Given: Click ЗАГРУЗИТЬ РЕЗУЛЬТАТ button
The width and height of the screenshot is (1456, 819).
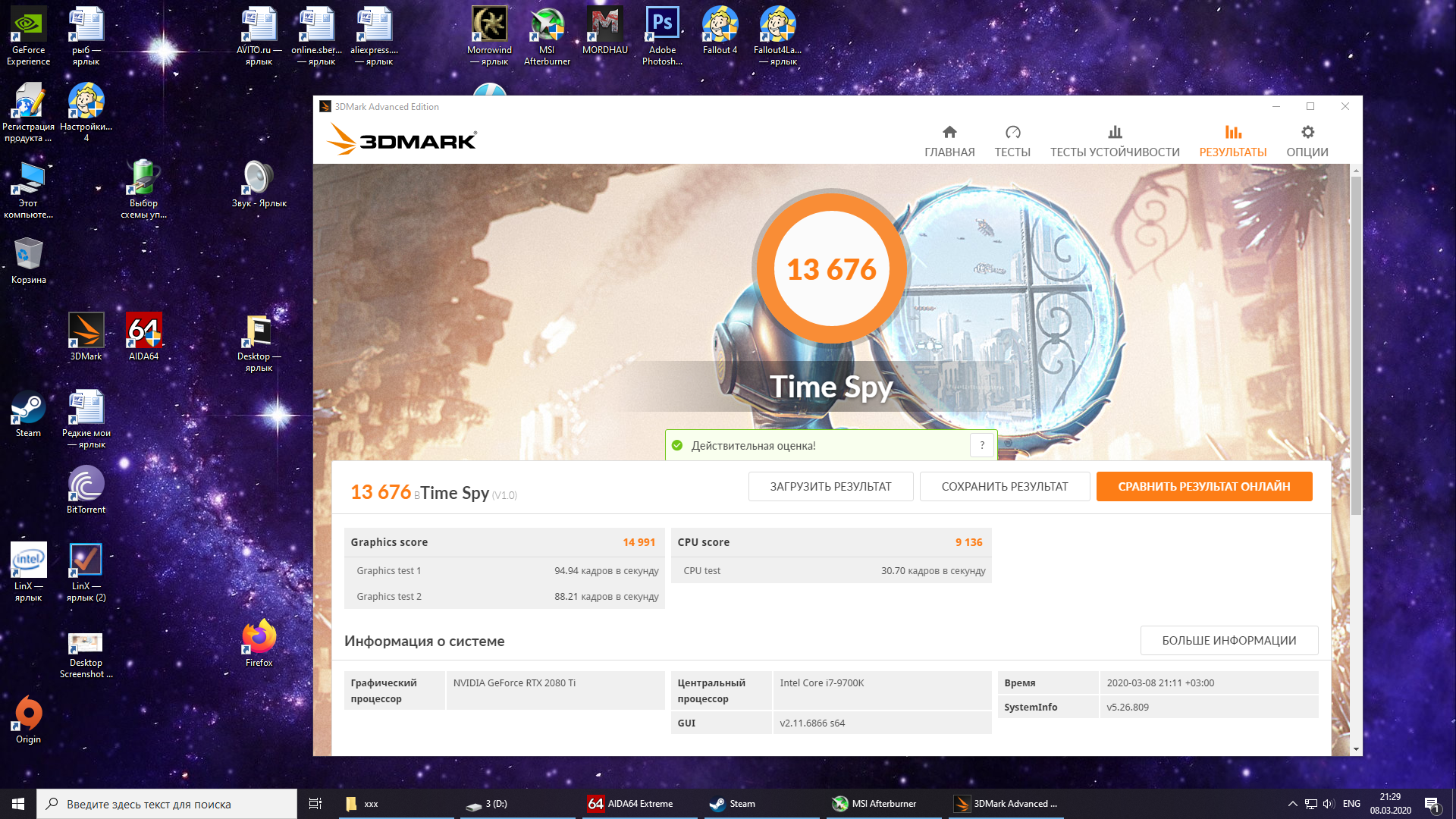Looking at the screenshot, I should click(830, 487).
